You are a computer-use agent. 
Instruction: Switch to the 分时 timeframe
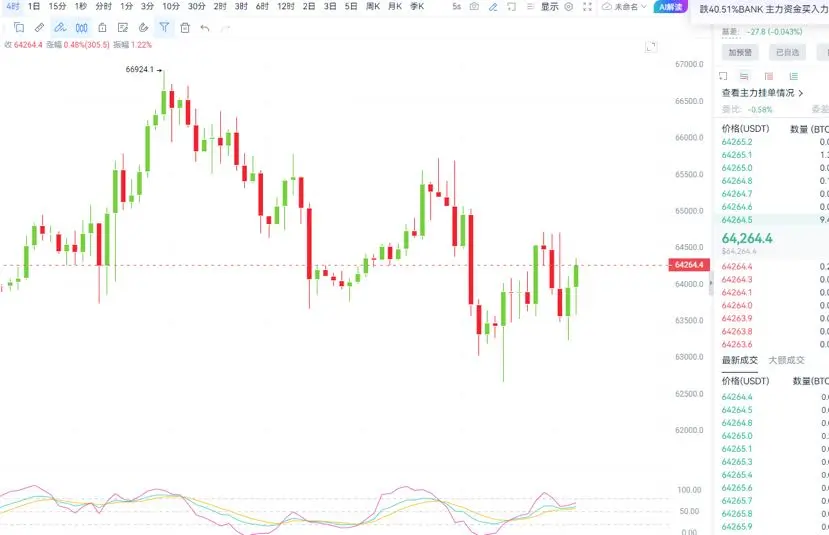pos(104,6)
